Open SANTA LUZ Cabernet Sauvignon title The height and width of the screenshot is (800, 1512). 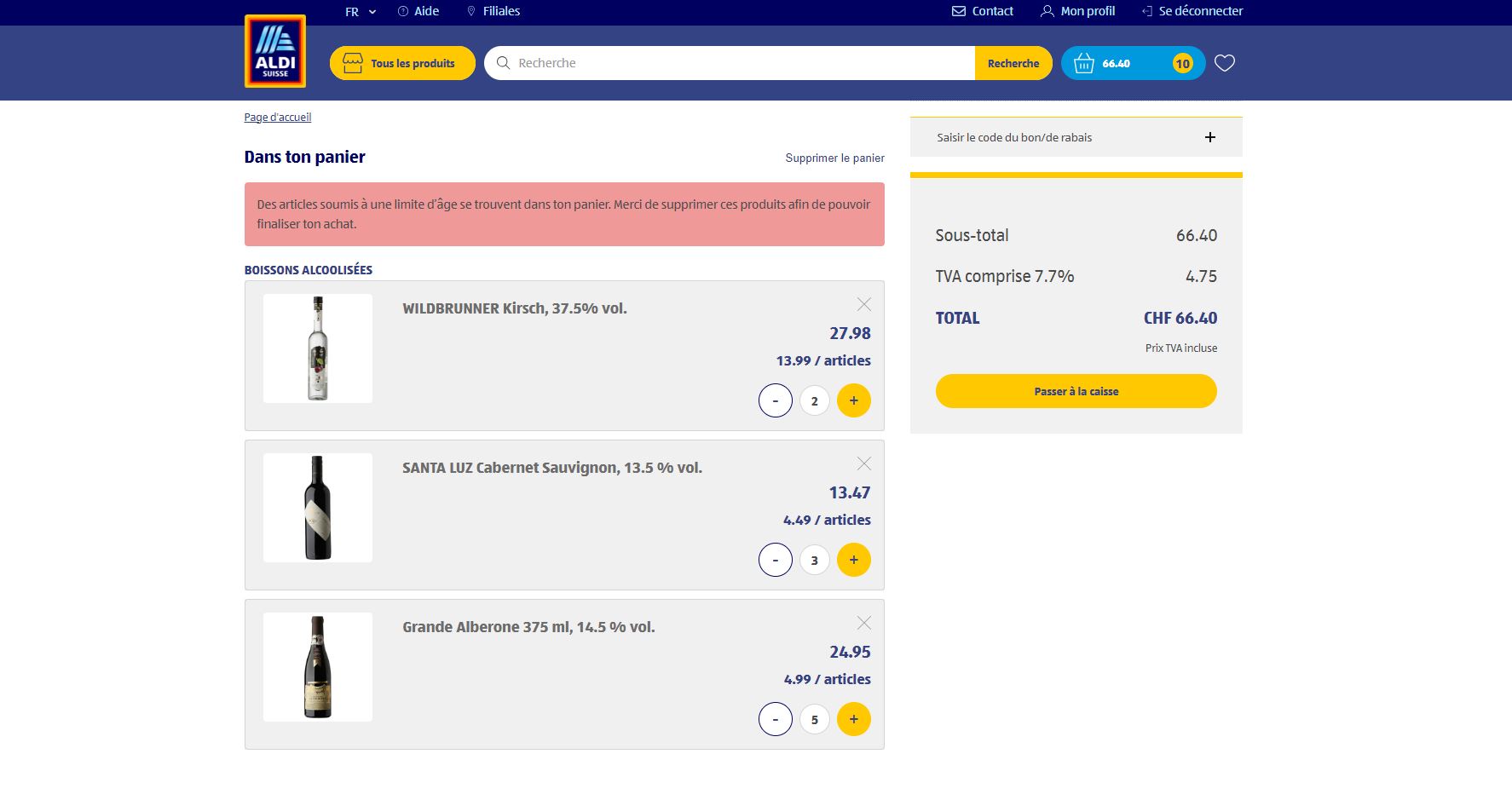pos(552,468)
